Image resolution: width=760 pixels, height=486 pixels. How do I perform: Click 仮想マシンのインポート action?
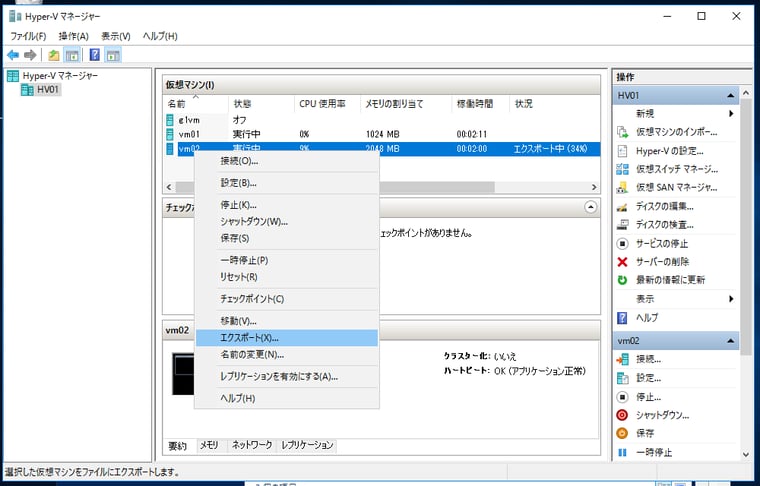[676, 132]
